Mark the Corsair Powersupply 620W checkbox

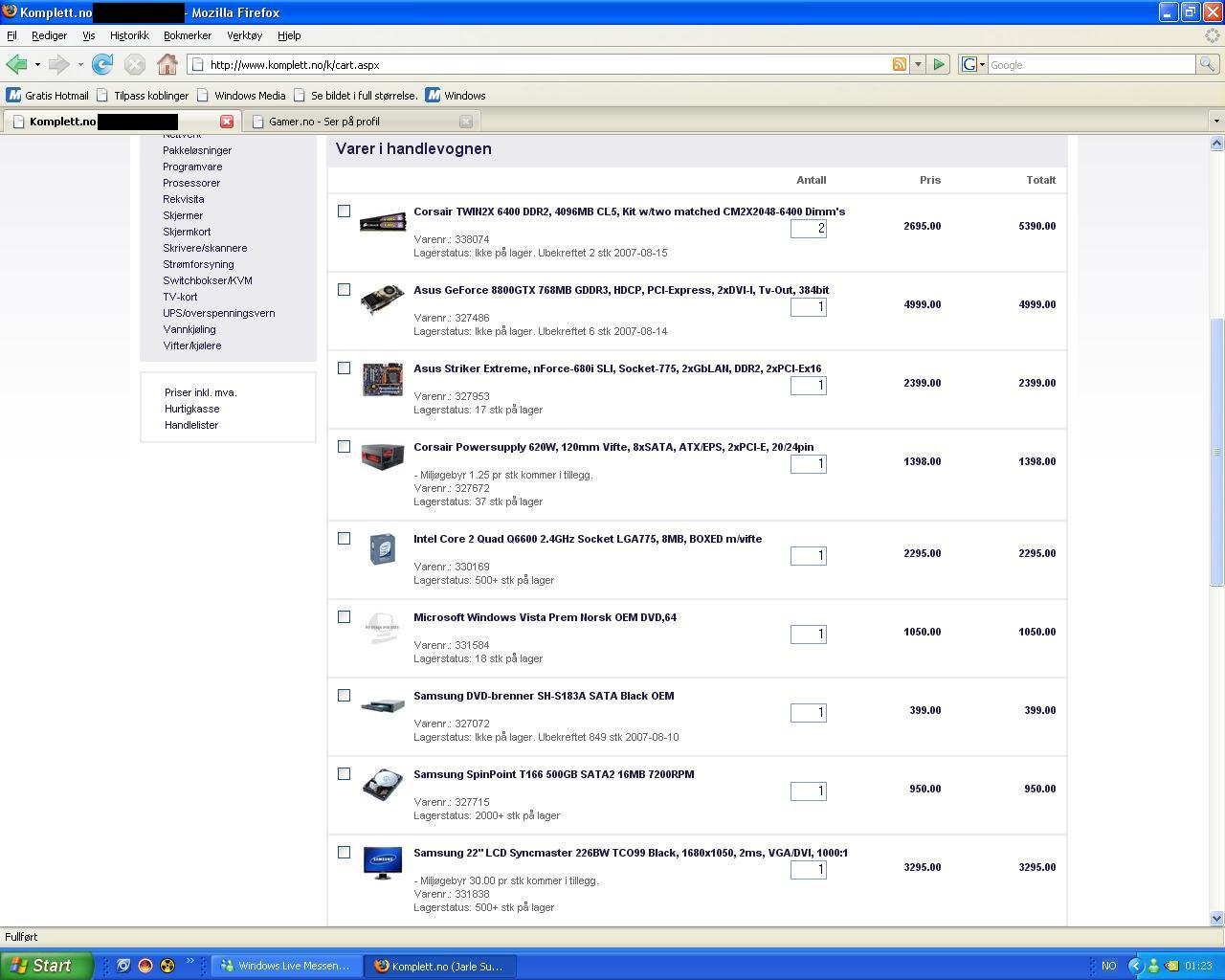[x=345, y=446]
